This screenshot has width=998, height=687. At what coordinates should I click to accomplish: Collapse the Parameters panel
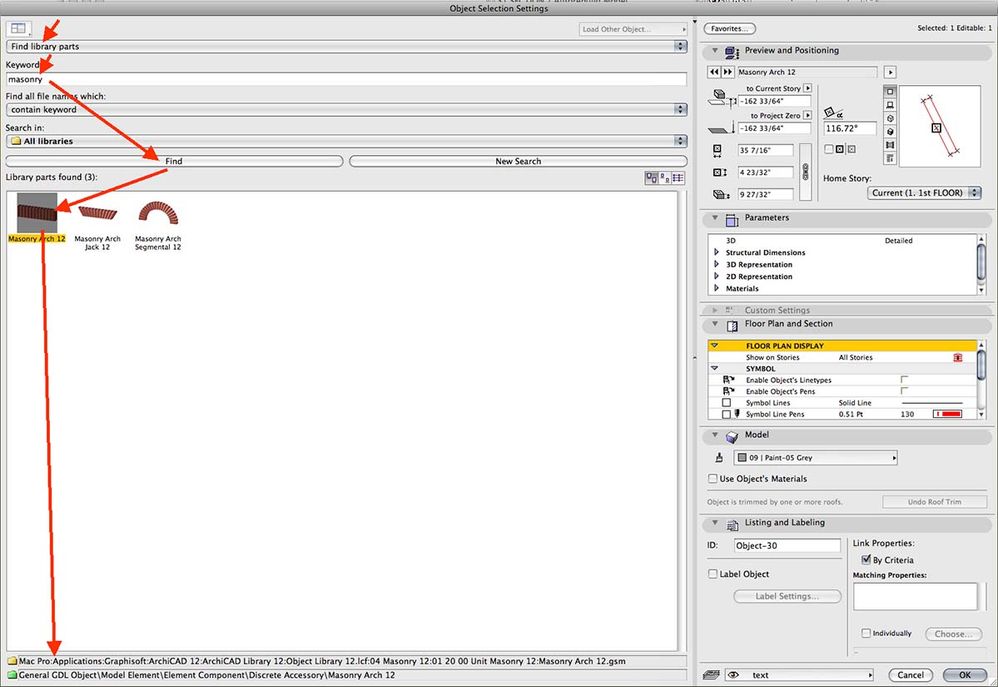[715, 218]
